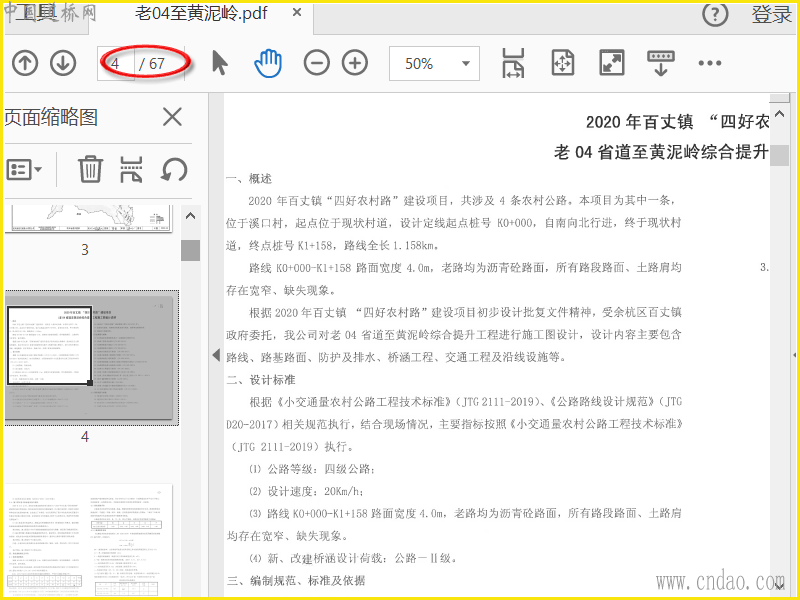Image resolution: width=800 pixels, height=600 pixels.
Task: Click the heading 三、编制规范、标准及依据
Action: tap(296, 581)
